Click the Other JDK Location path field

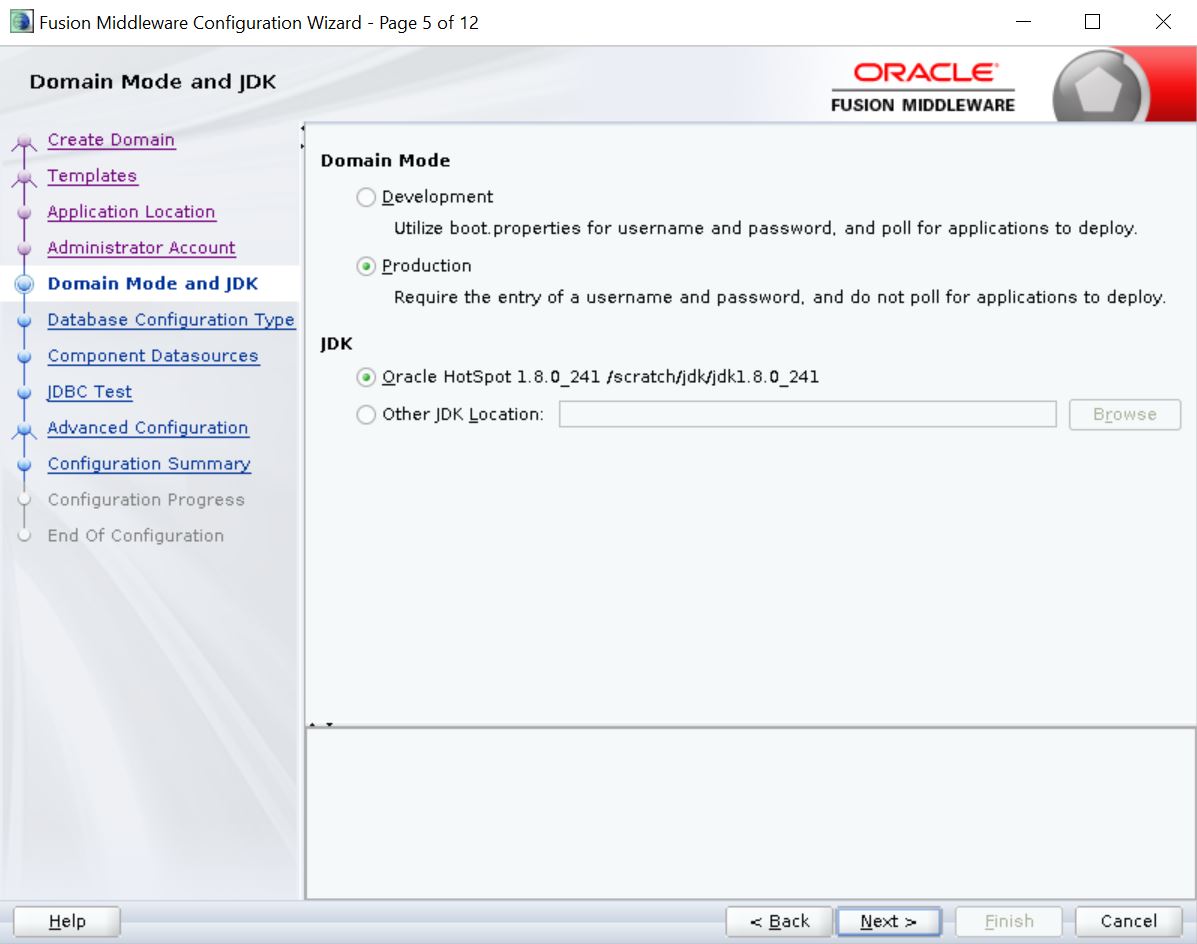[808, 414]
